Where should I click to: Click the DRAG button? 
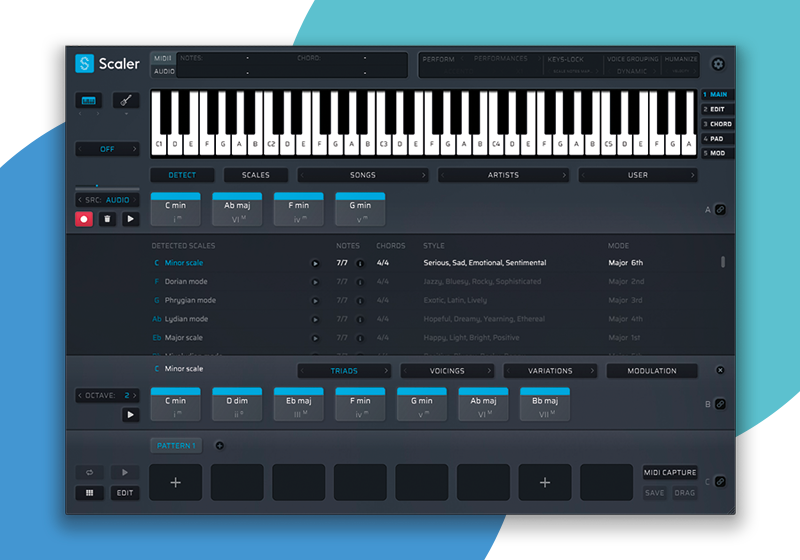pos(684,493)
